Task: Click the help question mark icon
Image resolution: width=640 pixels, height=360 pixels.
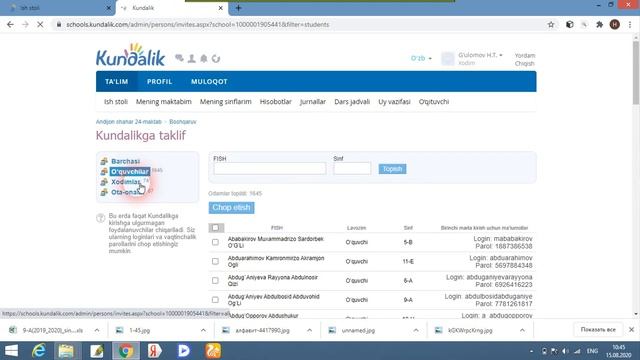Action: [x=100, y=218]
